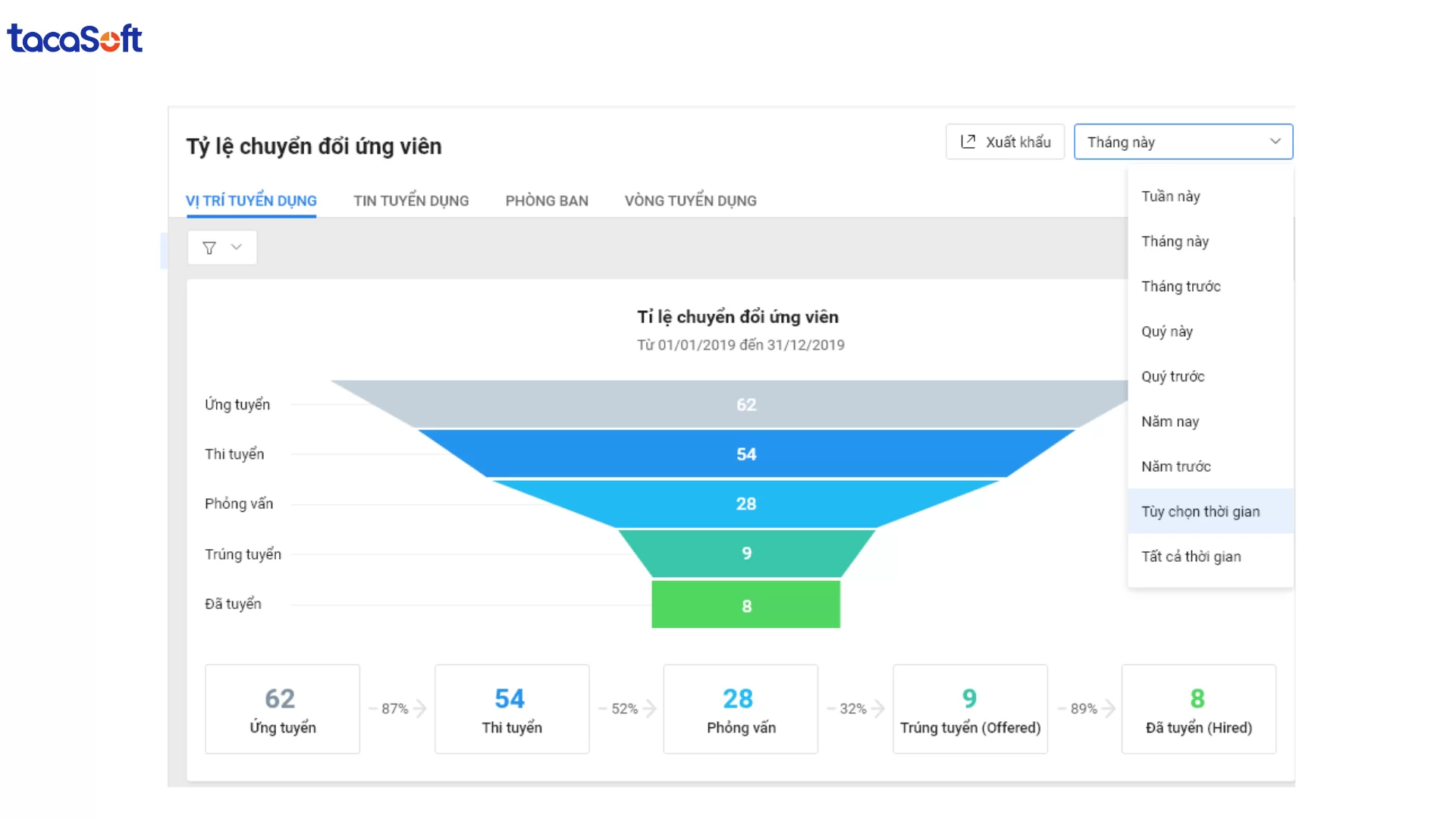Select Tuần này from time list
This screenshot has width=1456, height=819.
[x=1171, y=196]
